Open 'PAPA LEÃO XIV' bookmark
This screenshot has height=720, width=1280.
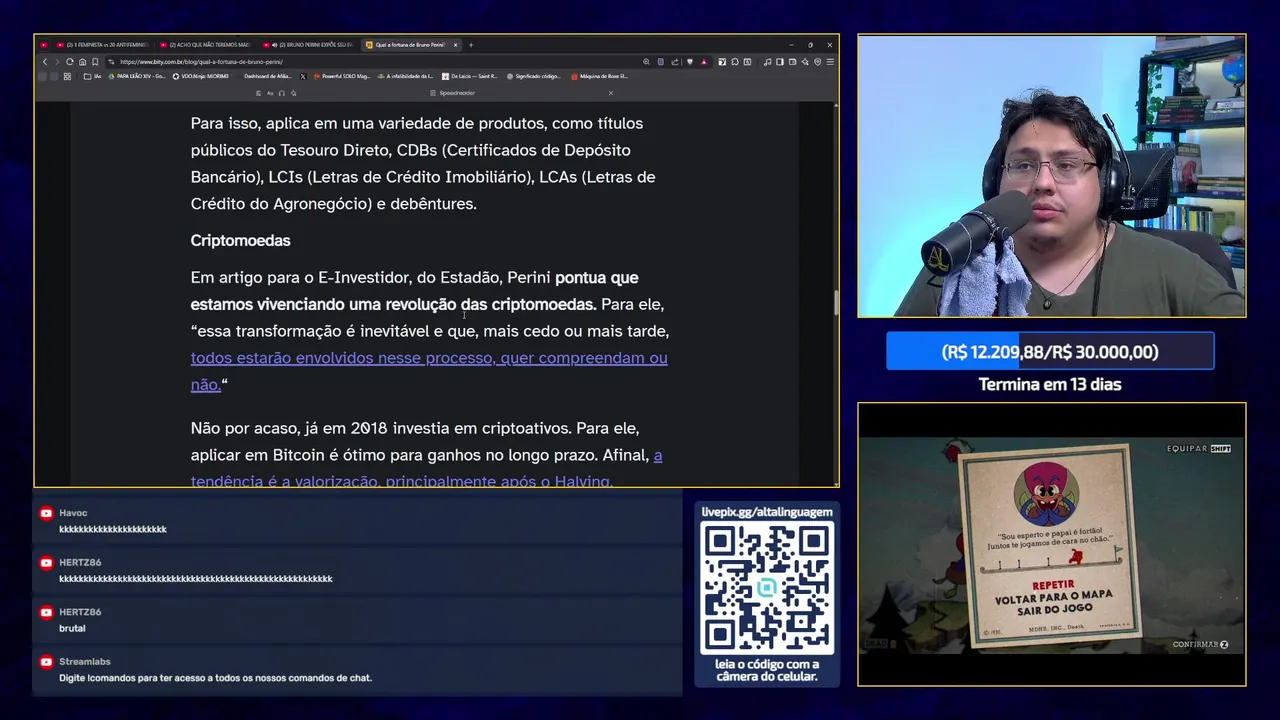tap(137, 76)
